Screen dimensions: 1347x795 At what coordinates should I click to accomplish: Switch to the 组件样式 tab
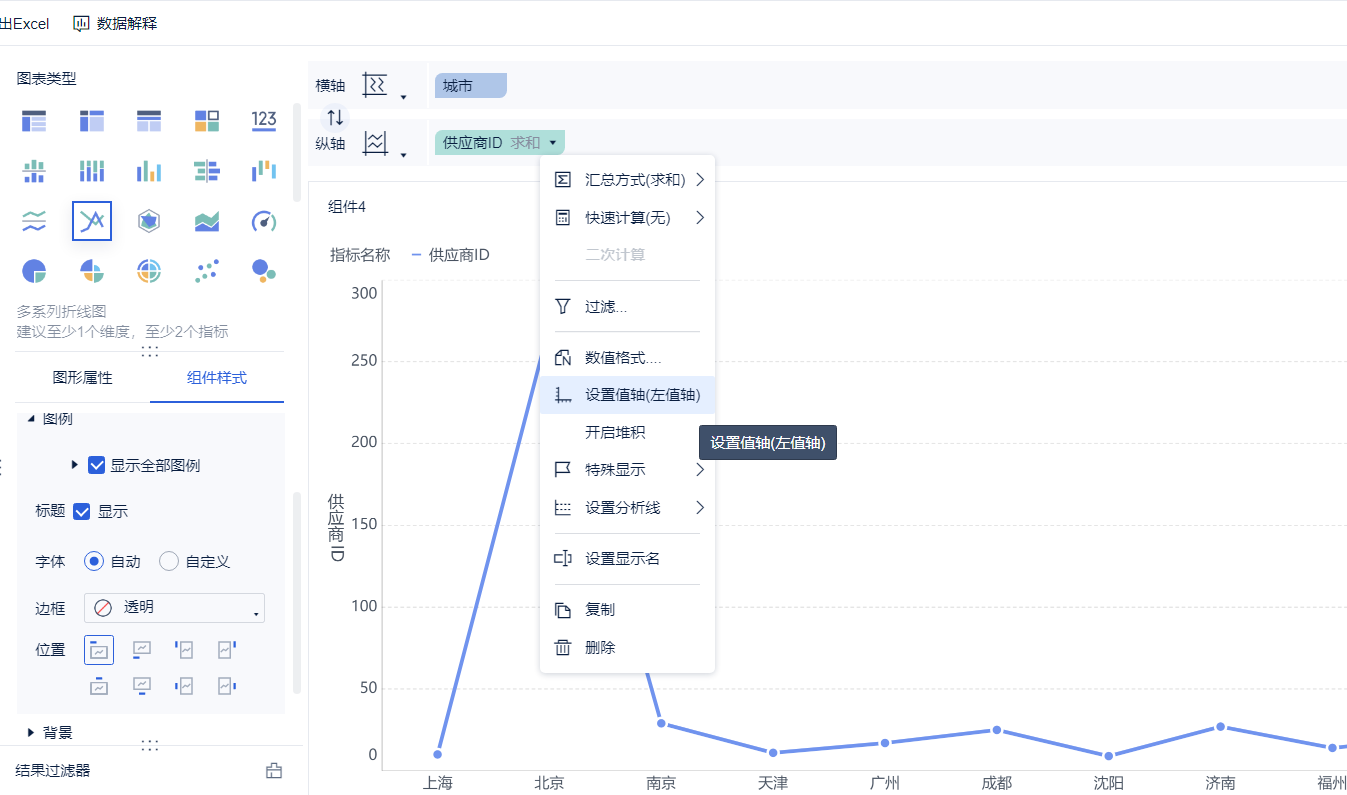[x=217, y=377]
